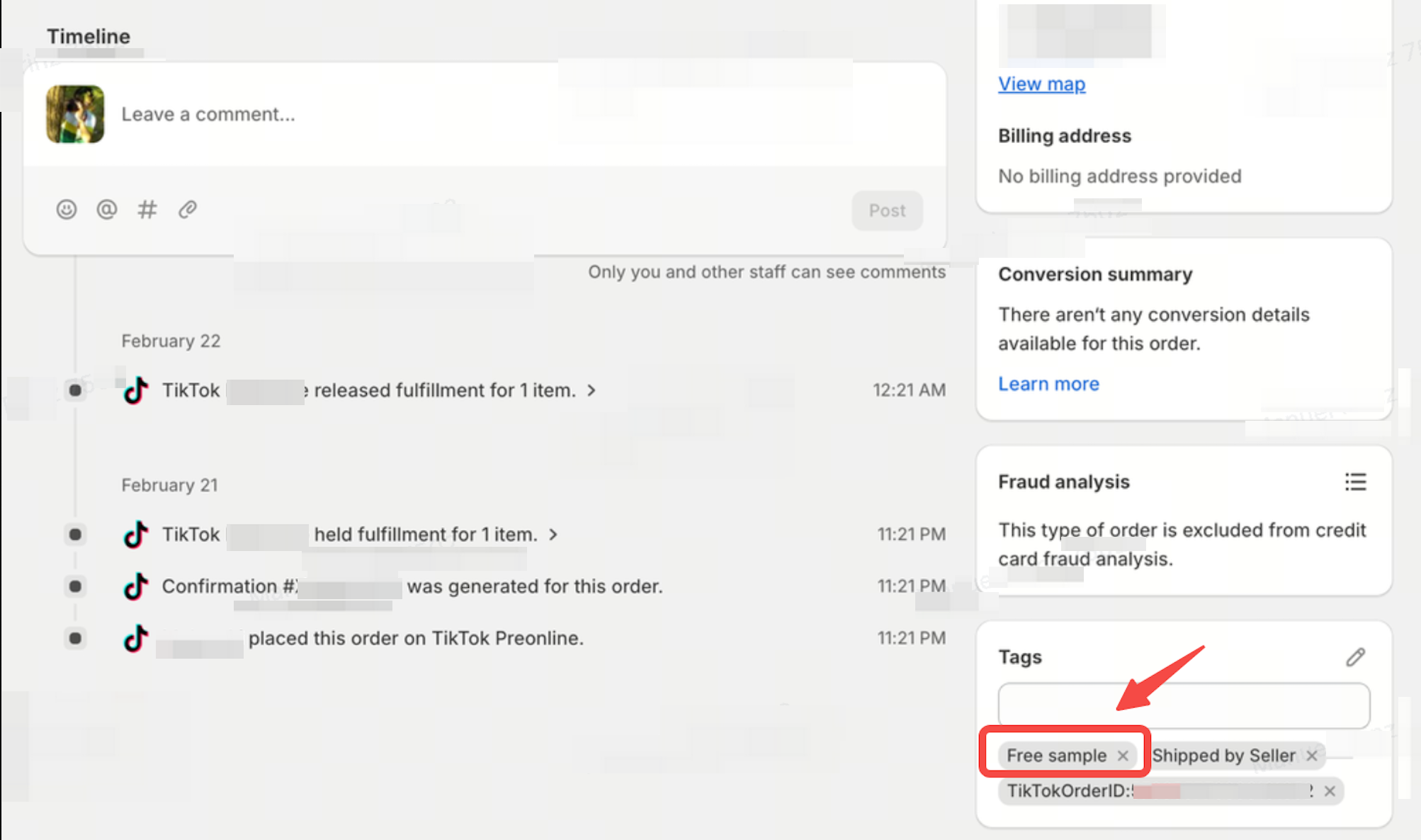The width and height of the screenshot is (1421, 840).
Task: Click the order placed on TikTok event
Action: coord(415,638)
